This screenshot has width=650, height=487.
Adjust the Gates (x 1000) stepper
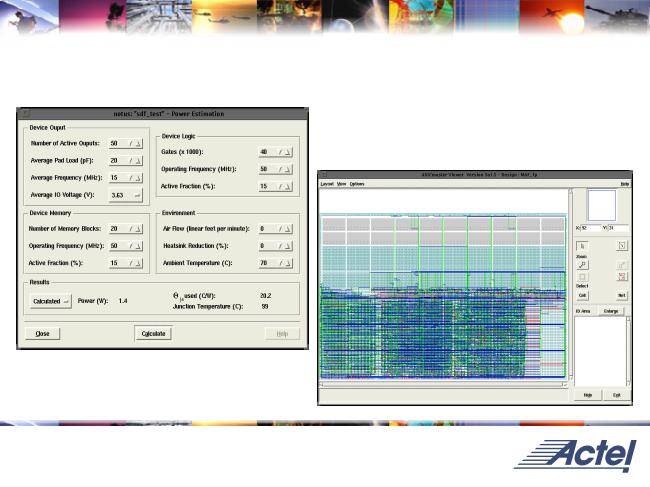[285, 153]
